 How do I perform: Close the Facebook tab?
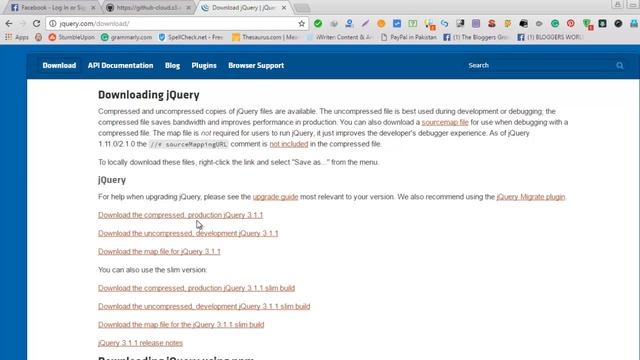[x=93, y=8]
